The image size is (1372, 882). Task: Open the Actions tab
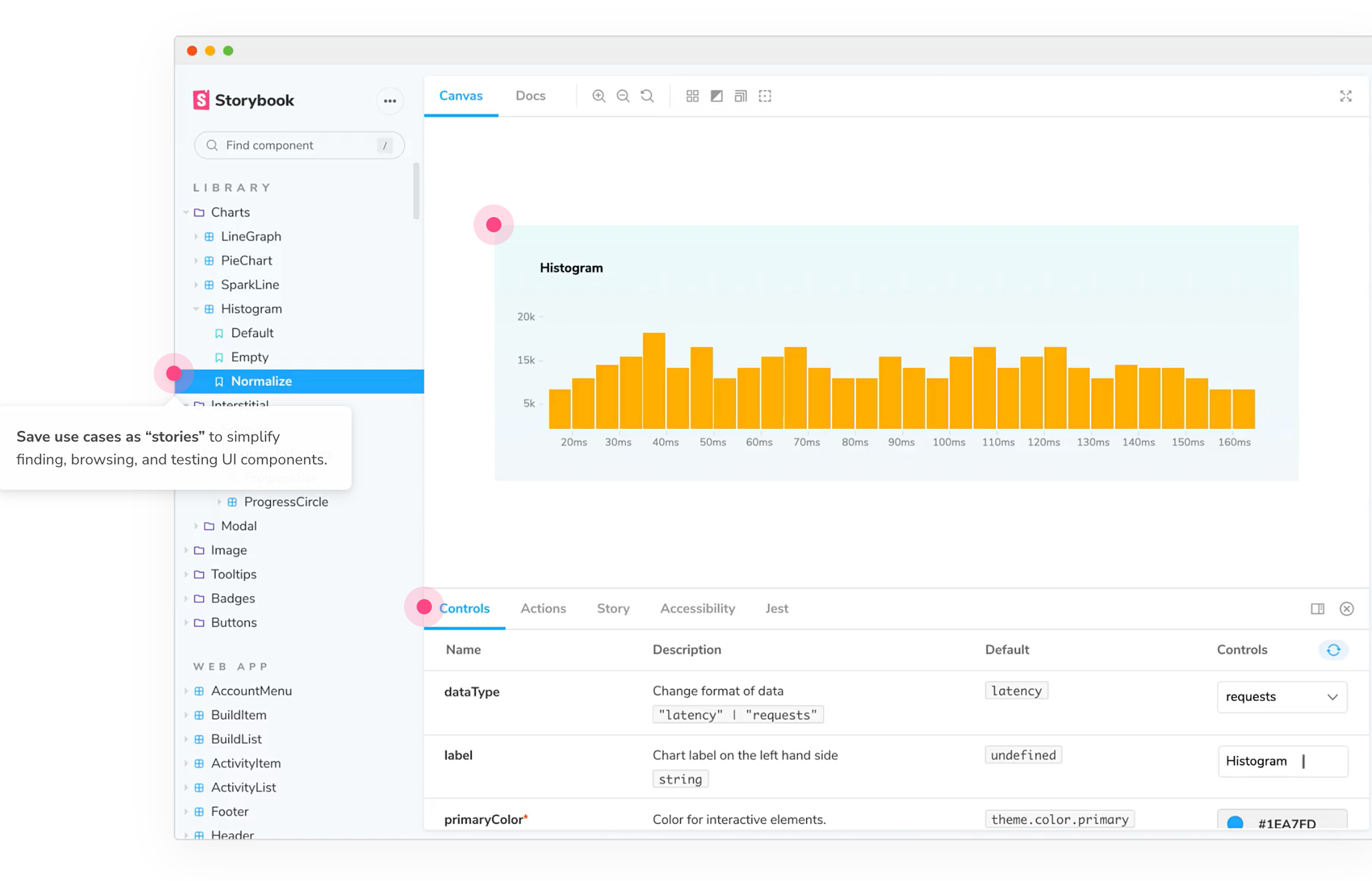tap(543, 609)
